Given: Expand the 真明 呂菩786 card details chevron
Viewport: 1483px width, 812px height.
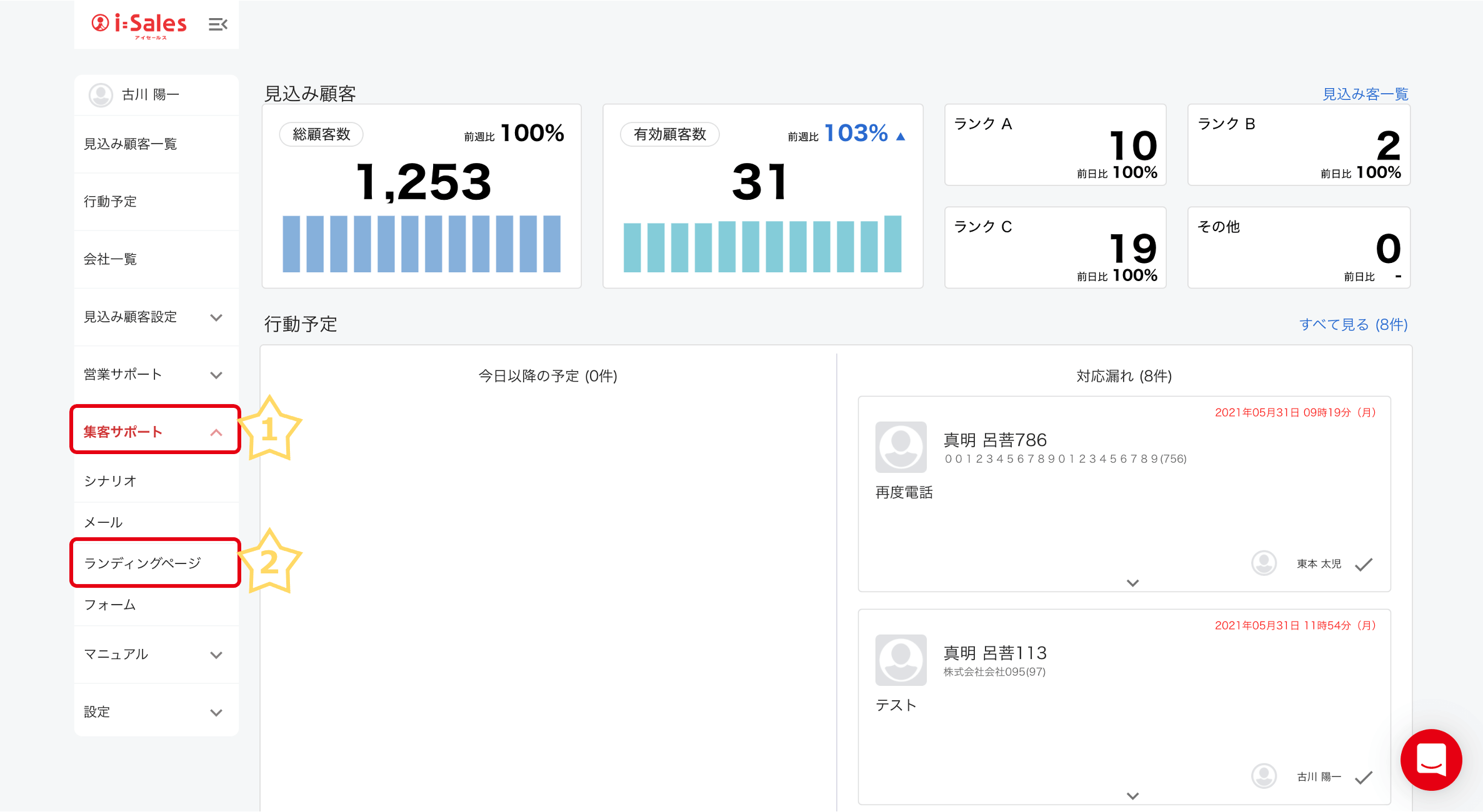Looking at the screenshot, I should click(1132, 583).
